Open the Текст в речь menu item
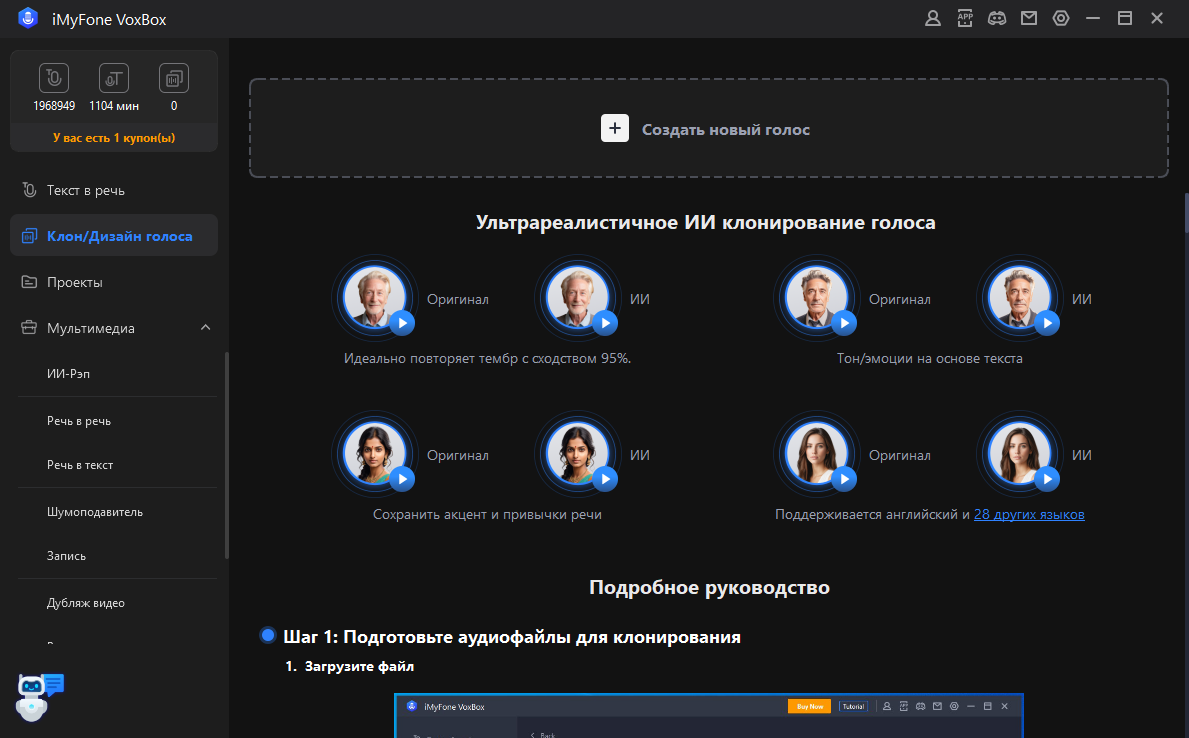The width and height of the screenshot is (1189, 738). pyautogui.click(x=85, y=190)
